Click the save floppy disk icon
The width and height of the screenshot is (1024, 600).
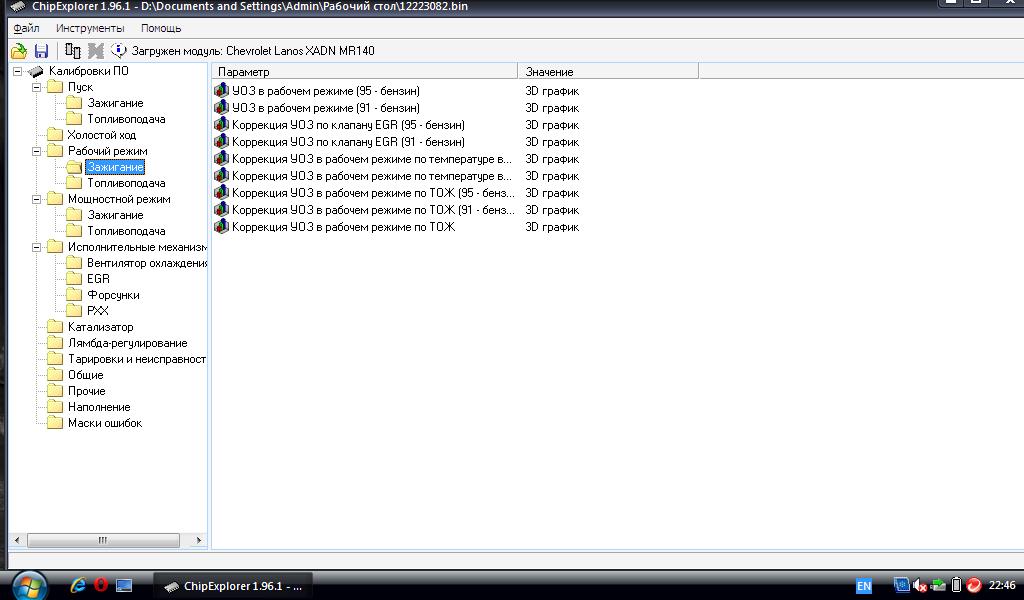(x=41, y=51)
